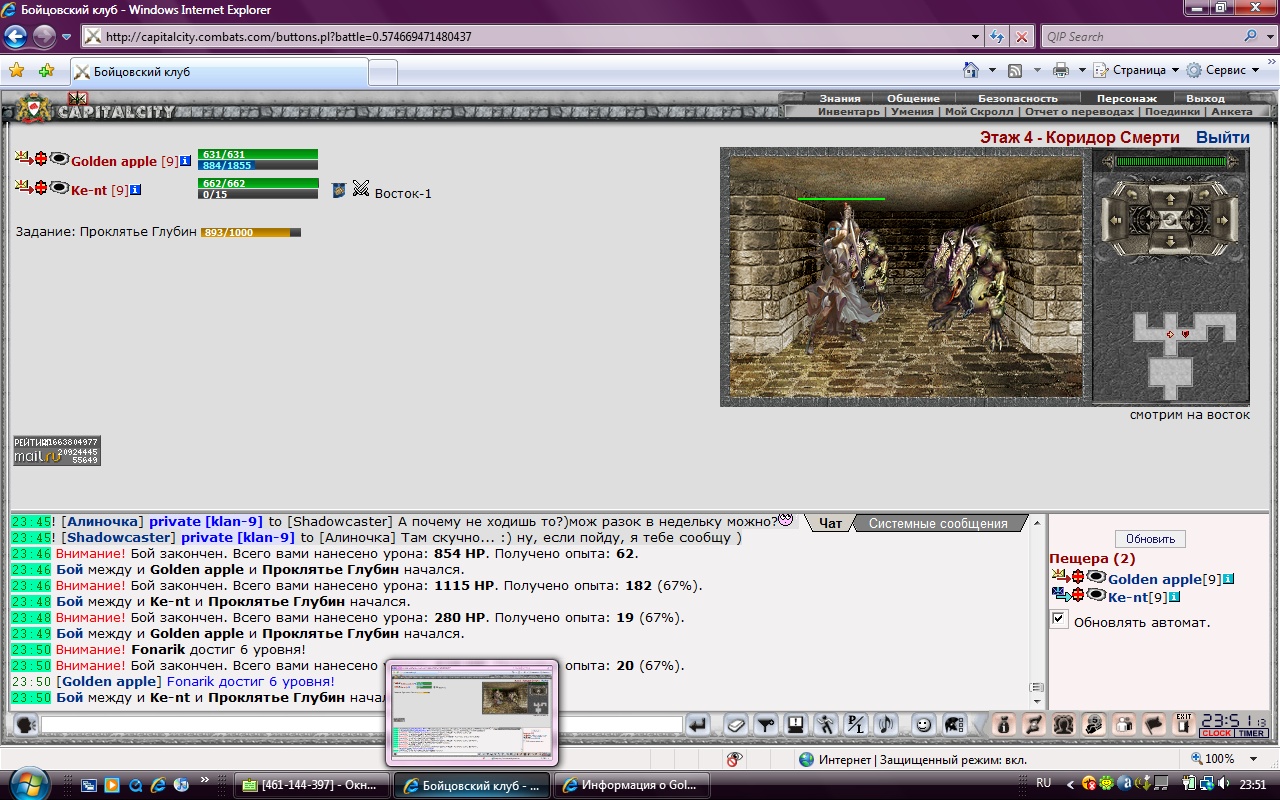Switch display to CLOCK mode
The image size is (1280, 800).
pos(1217,733)
